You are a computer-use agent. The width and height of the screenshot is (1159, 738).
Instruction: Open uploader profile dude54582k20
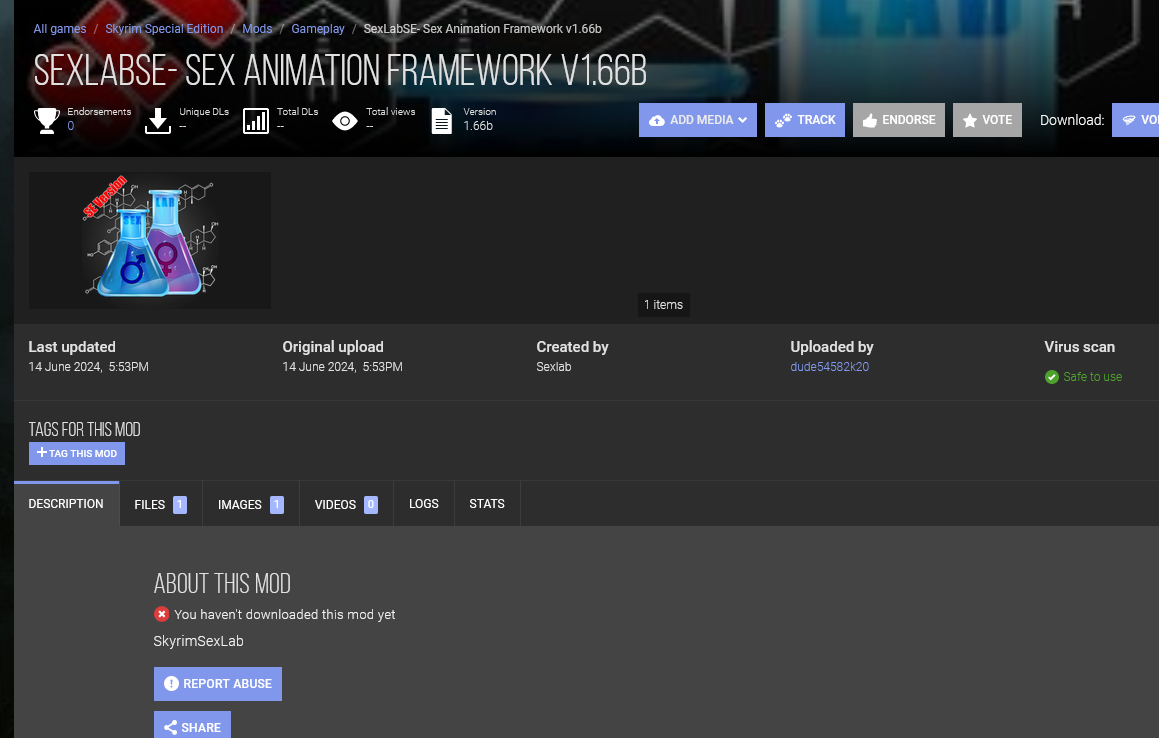tap(829, 367)
